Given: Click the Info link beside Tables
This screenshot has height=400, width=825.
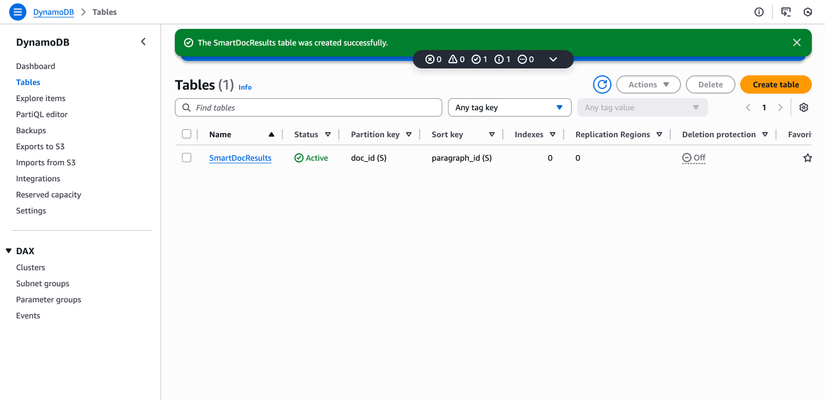Looking at the screenshot, I should [245, 87].
